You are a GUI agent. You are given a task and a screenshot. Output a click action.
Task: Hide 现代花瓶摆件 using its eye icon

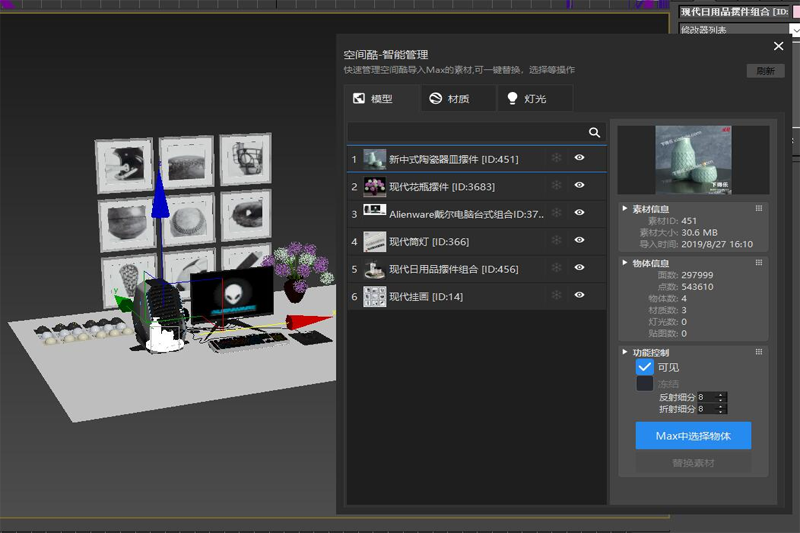[x=580, y=186]
